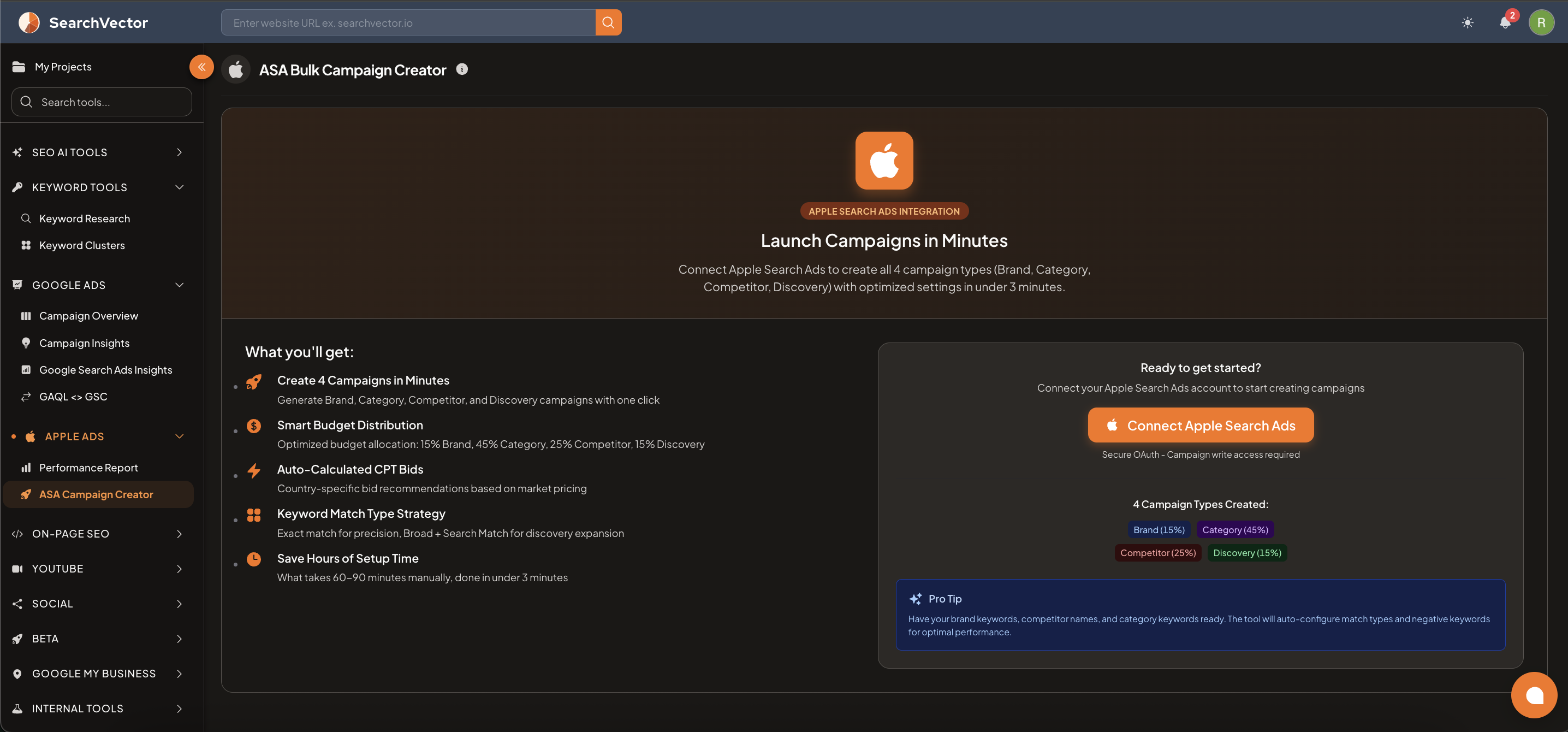This screenshot has width=1568, height=732.
Task: Click the Keyword Tools key icon
Action: pyautogui.click(x=17, y=187)
